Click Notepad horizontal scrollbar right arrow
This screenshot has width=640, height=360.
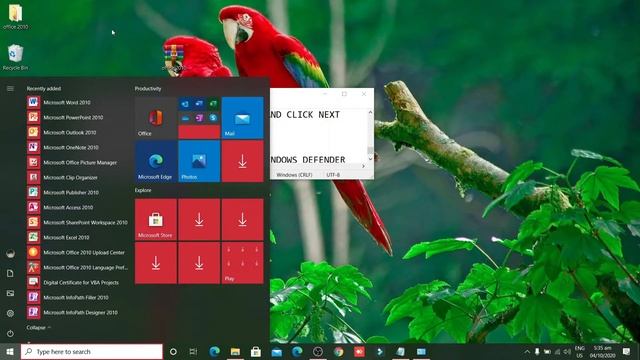(x=363, y=166)
